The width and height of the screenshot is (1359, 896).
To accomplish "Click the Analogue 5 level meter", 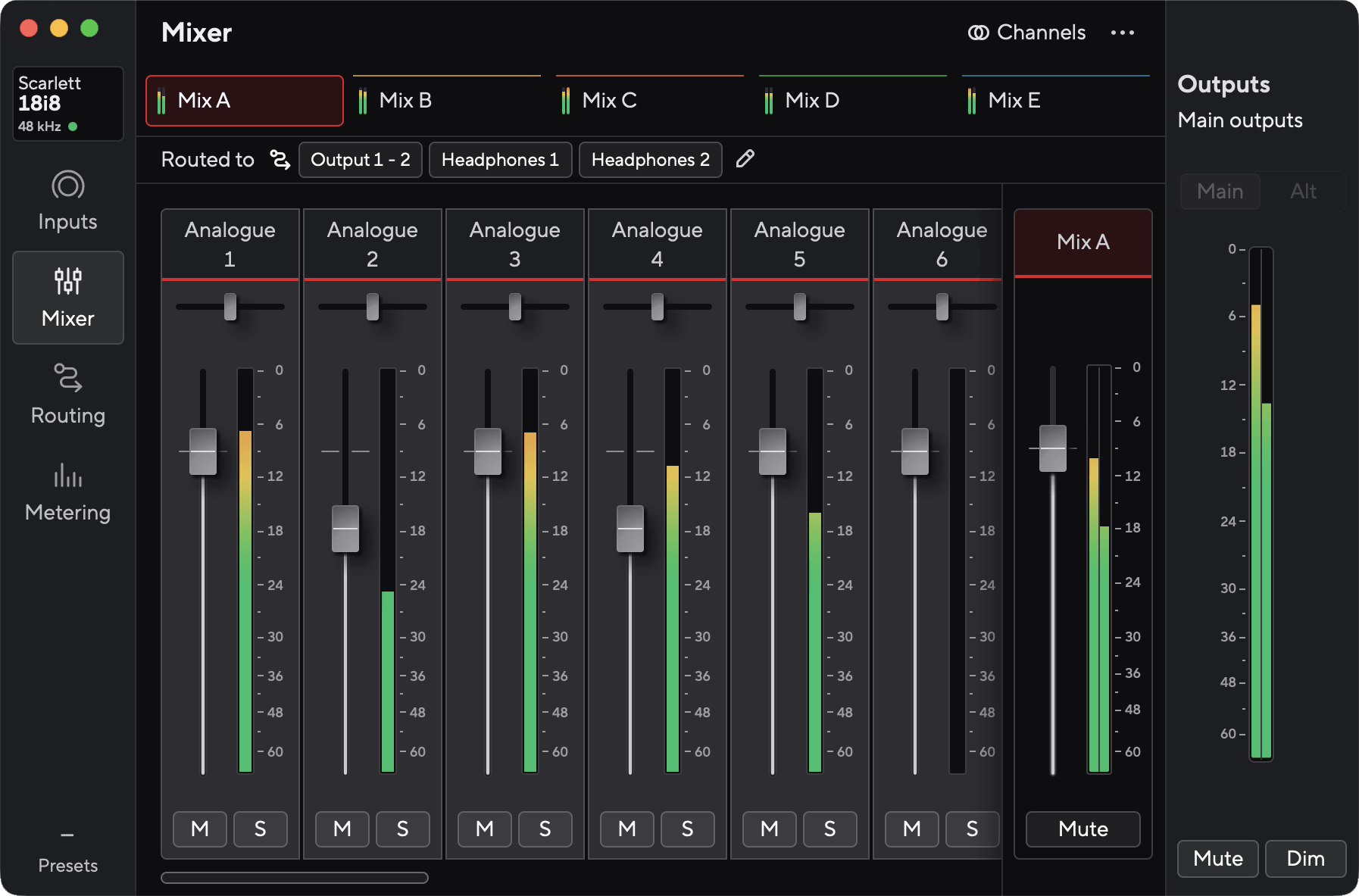I will [x=815, y=570].
